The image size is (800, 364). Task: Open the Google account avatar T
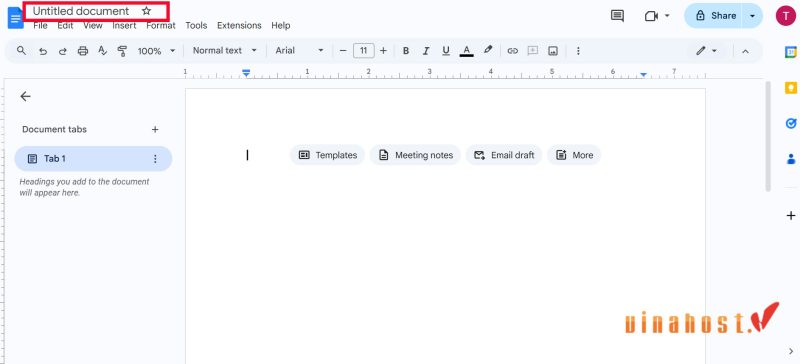[x=786, y=16]
